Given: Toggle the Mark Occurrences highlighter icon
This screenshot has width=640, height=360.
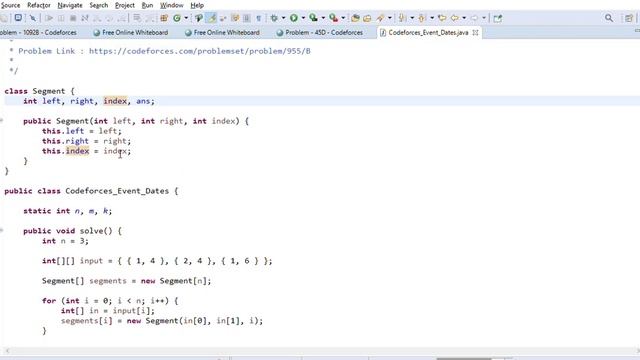Looking at the screenshot, I should (x=212, y=18).
